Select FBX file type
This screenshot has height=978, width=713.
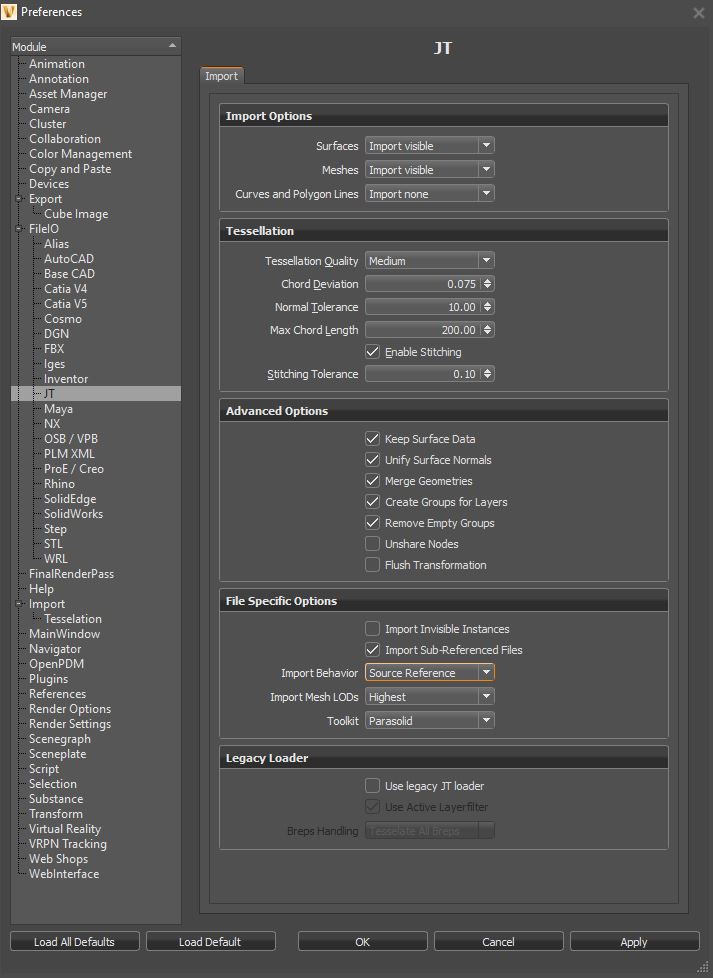tap(54, 349)
